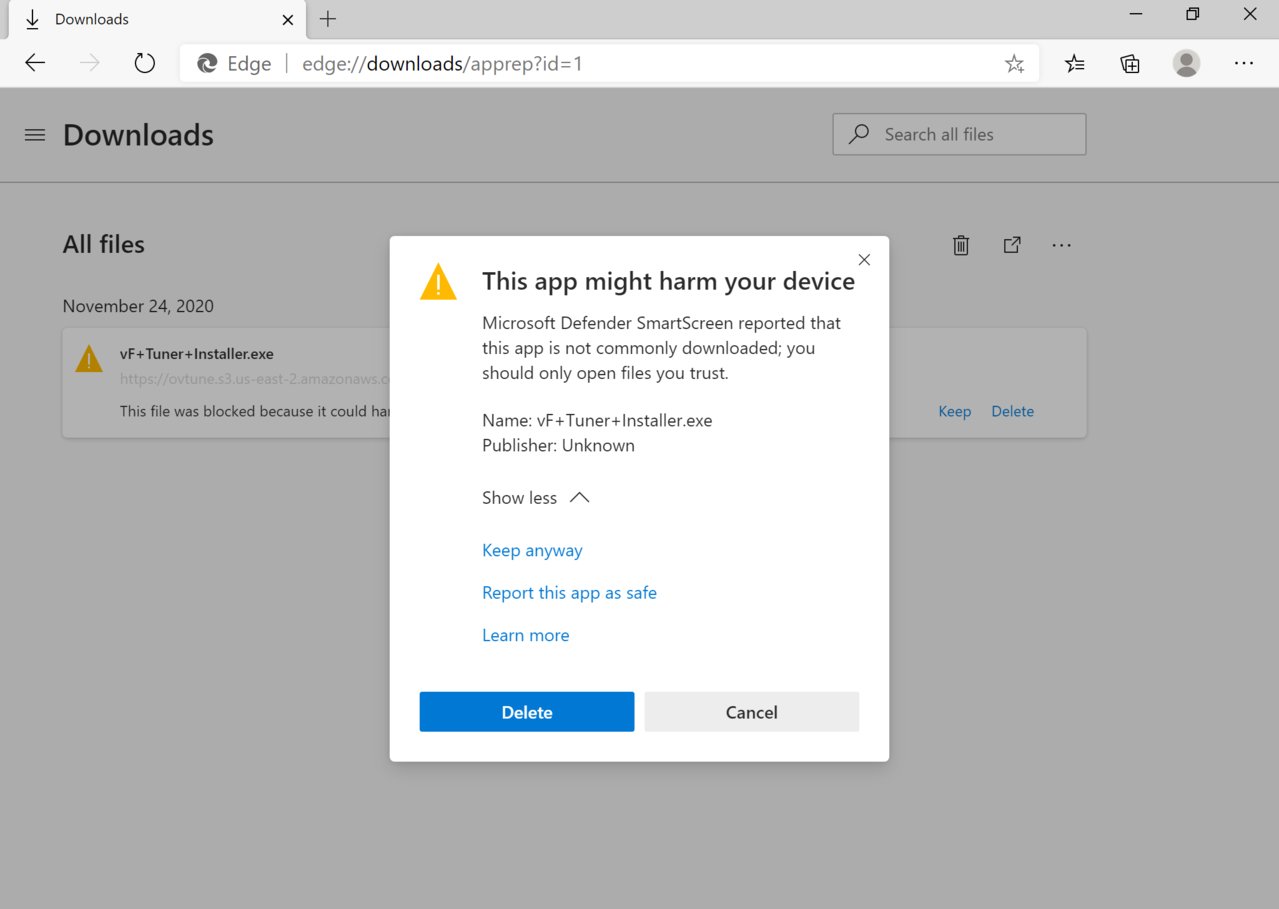Viewport: 1279px width, 909px height.
Task: Click the warning icon on vF+Tuner+Installer.exe row
Action: point(89,359)
